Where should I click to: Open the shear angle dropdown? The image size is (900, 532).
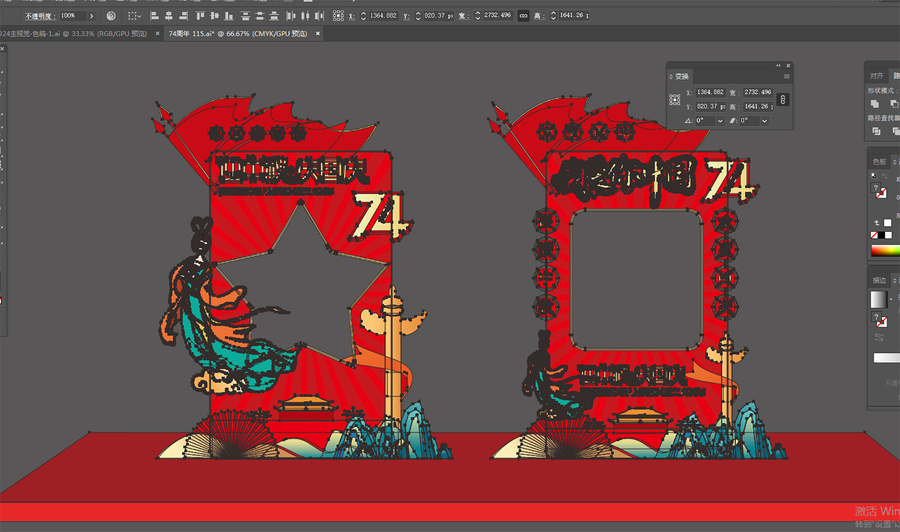[x=765, y=121]
